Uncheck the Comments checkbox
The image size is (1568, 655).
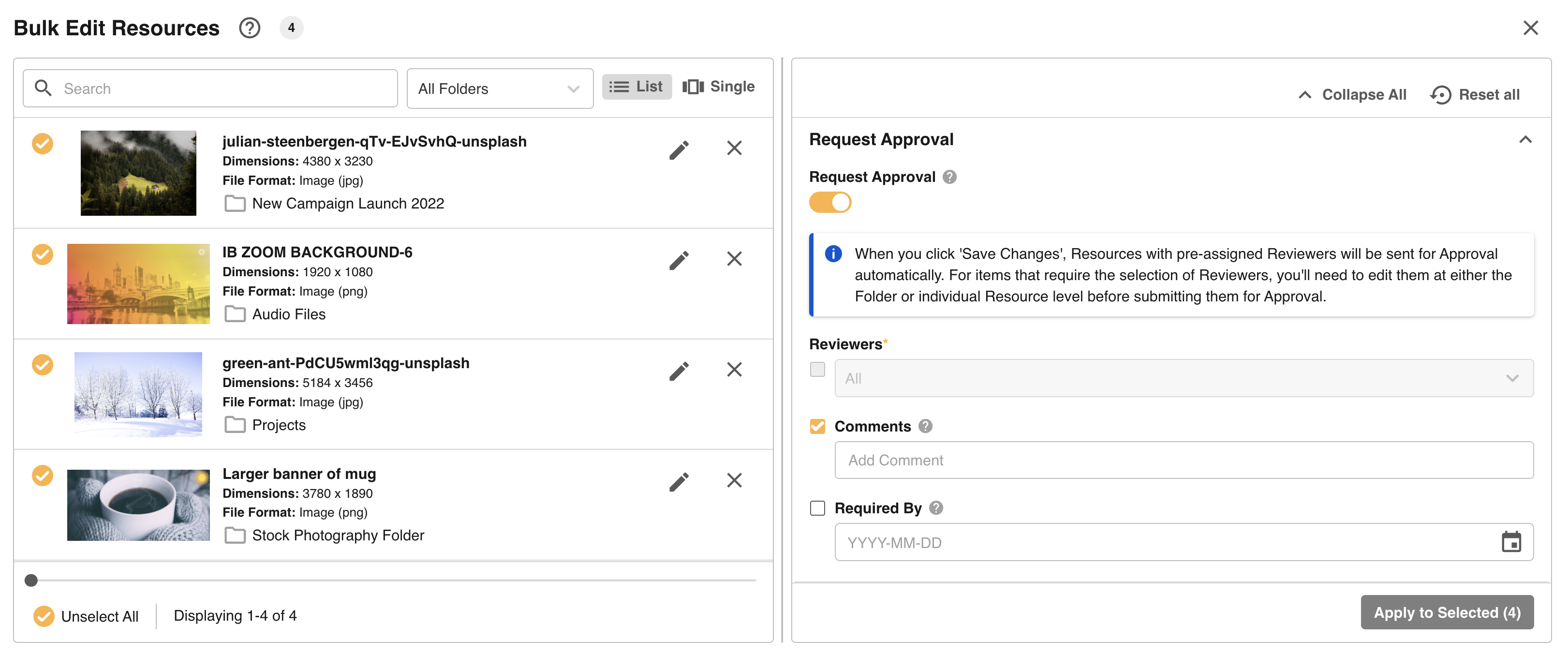point(817,426)
